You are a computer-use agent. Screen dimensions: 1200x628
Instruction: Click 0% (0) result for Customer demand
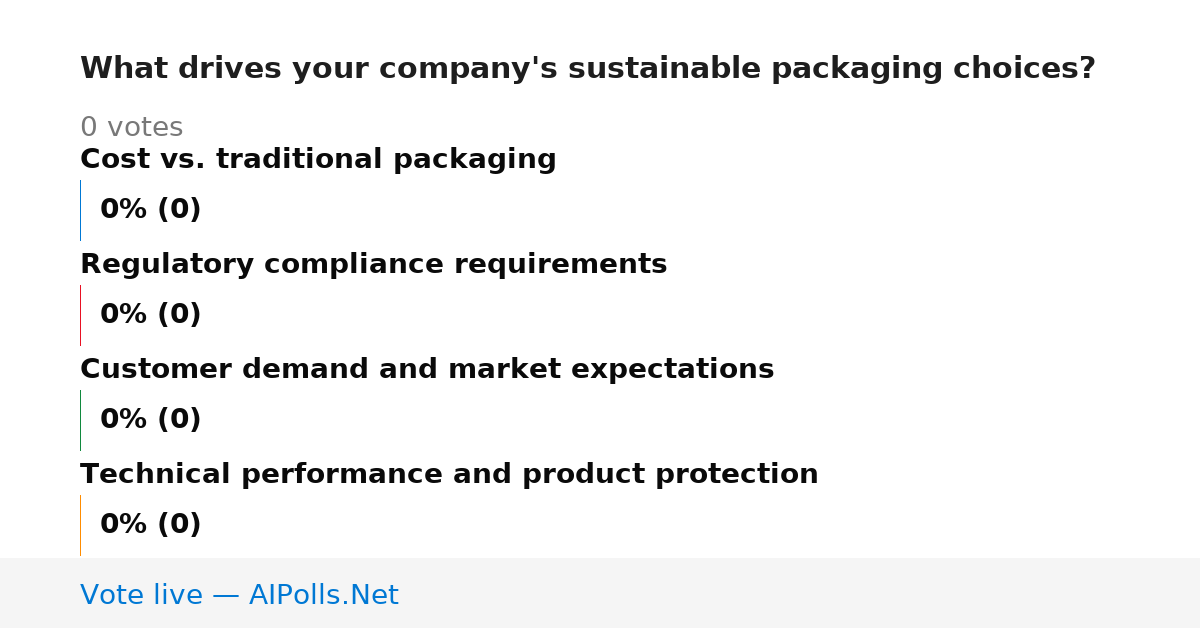(x=150, y=420)
